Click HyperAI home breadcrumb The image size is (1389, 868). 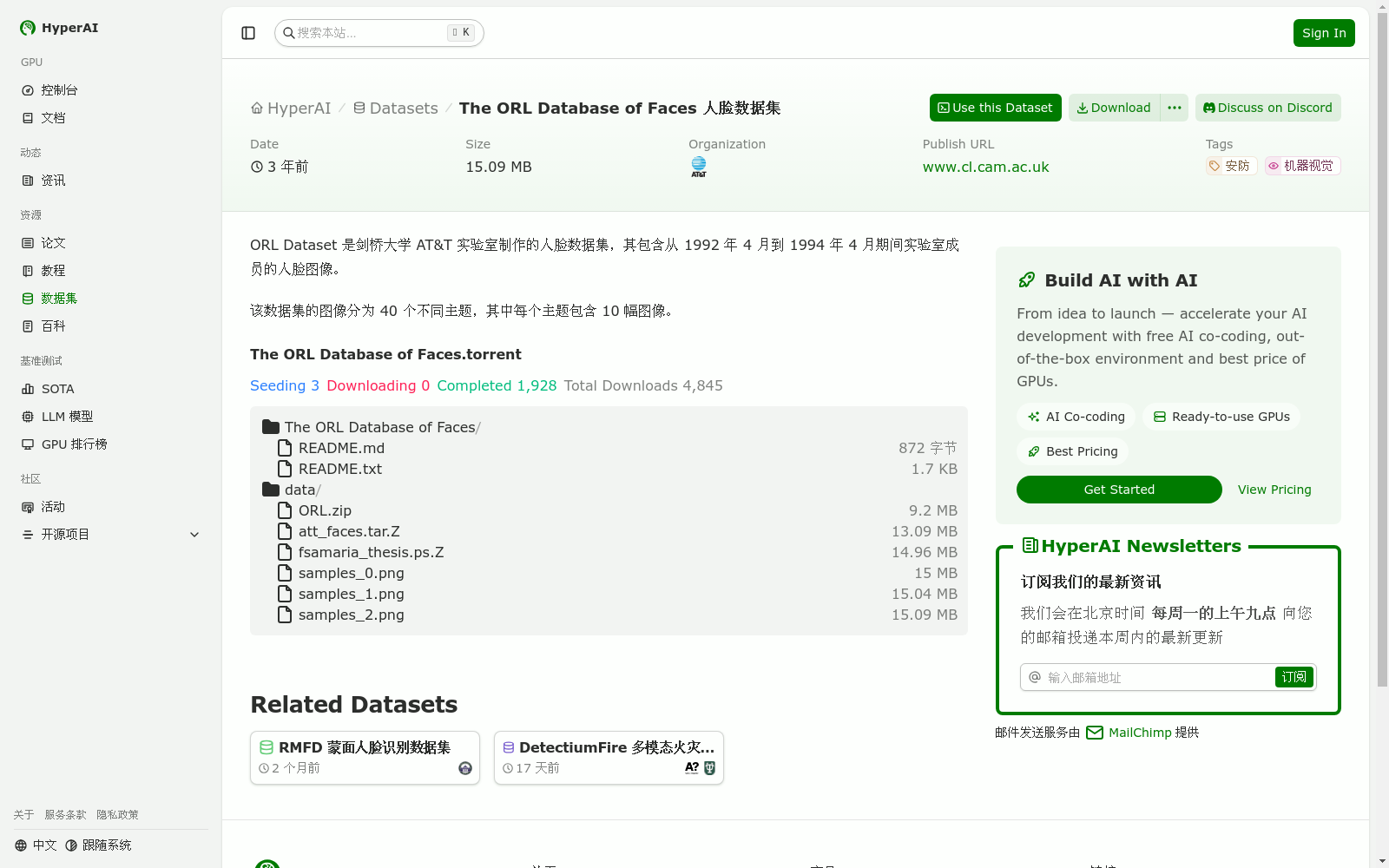(291, 108)
